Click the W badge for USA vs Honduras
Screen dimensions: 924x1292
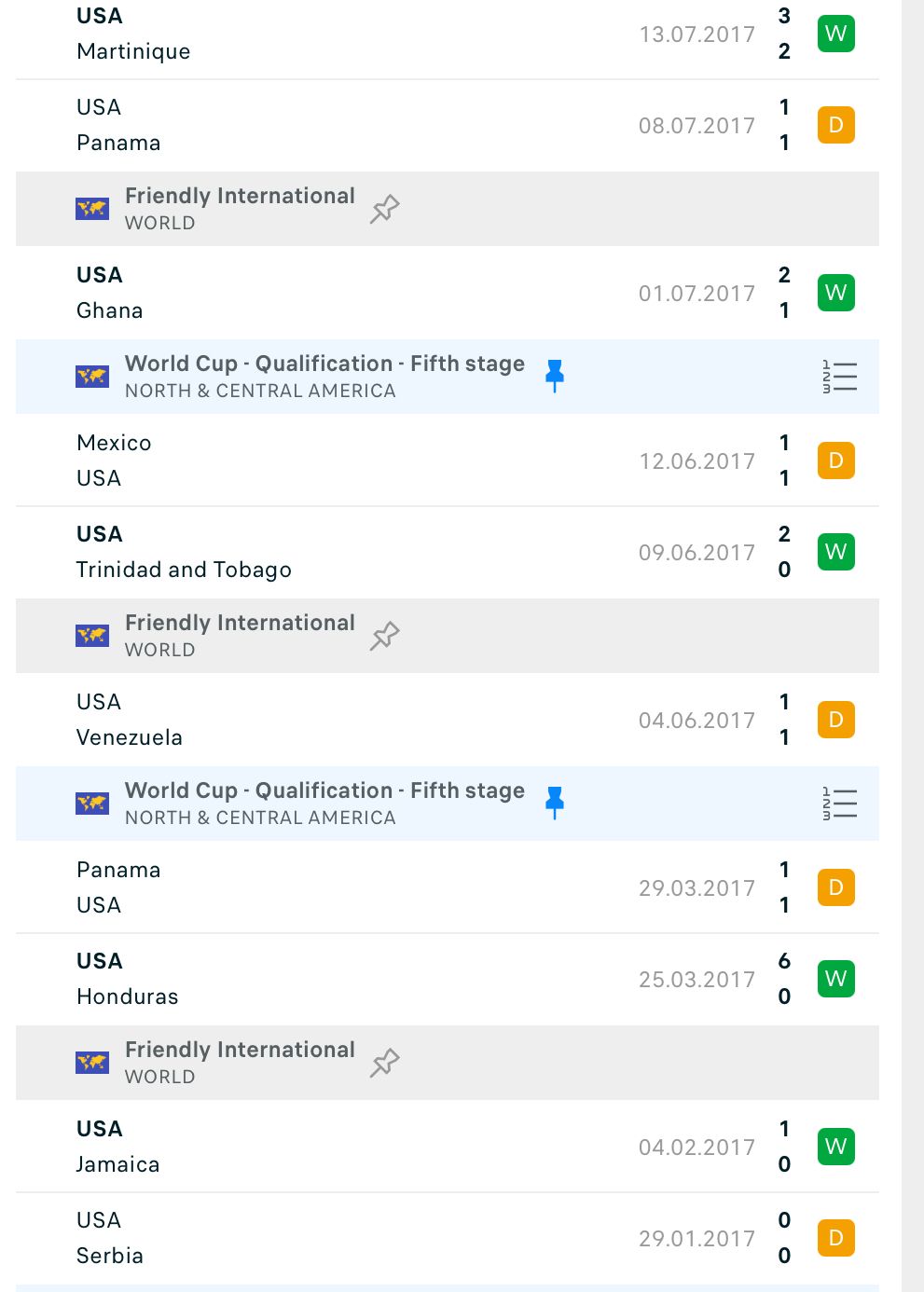[x=836, y=979]
